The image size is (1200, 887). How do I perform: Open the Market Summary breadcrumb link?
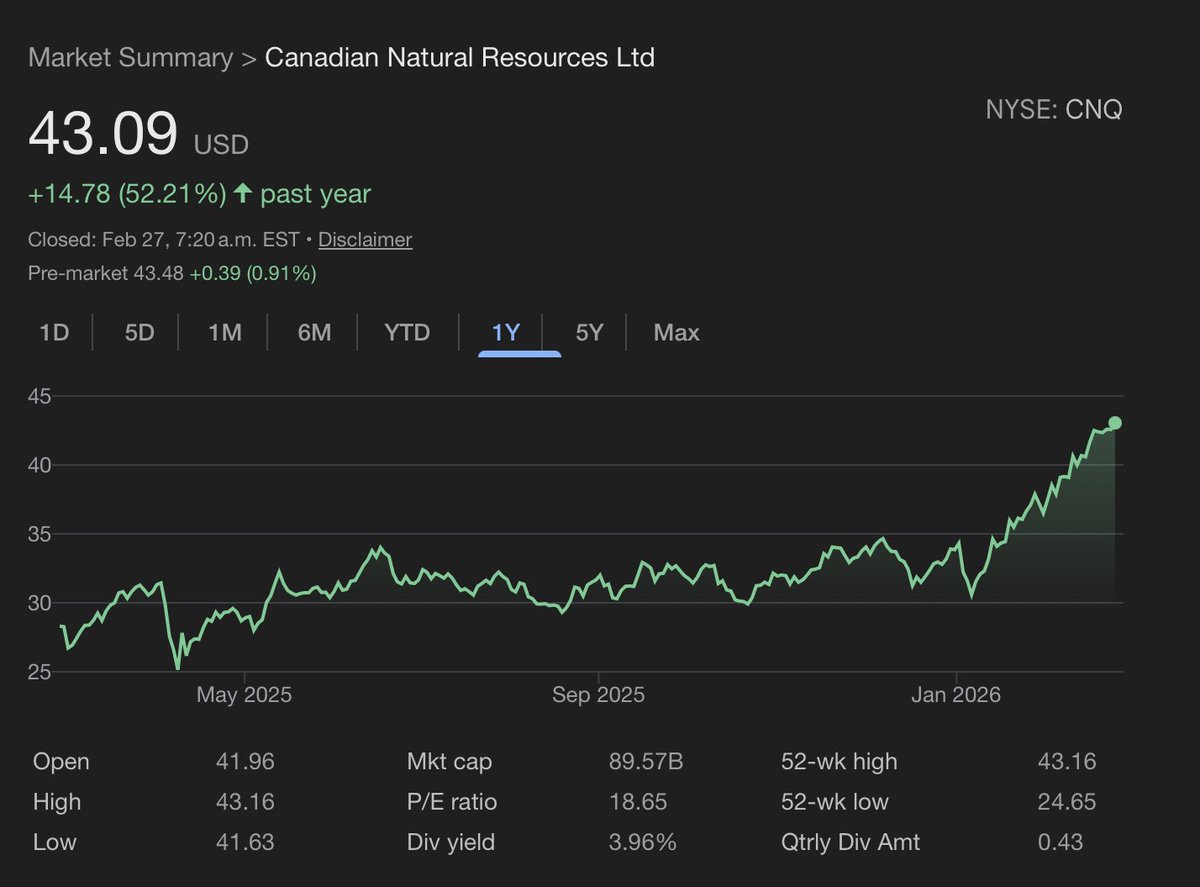[128, 57]
